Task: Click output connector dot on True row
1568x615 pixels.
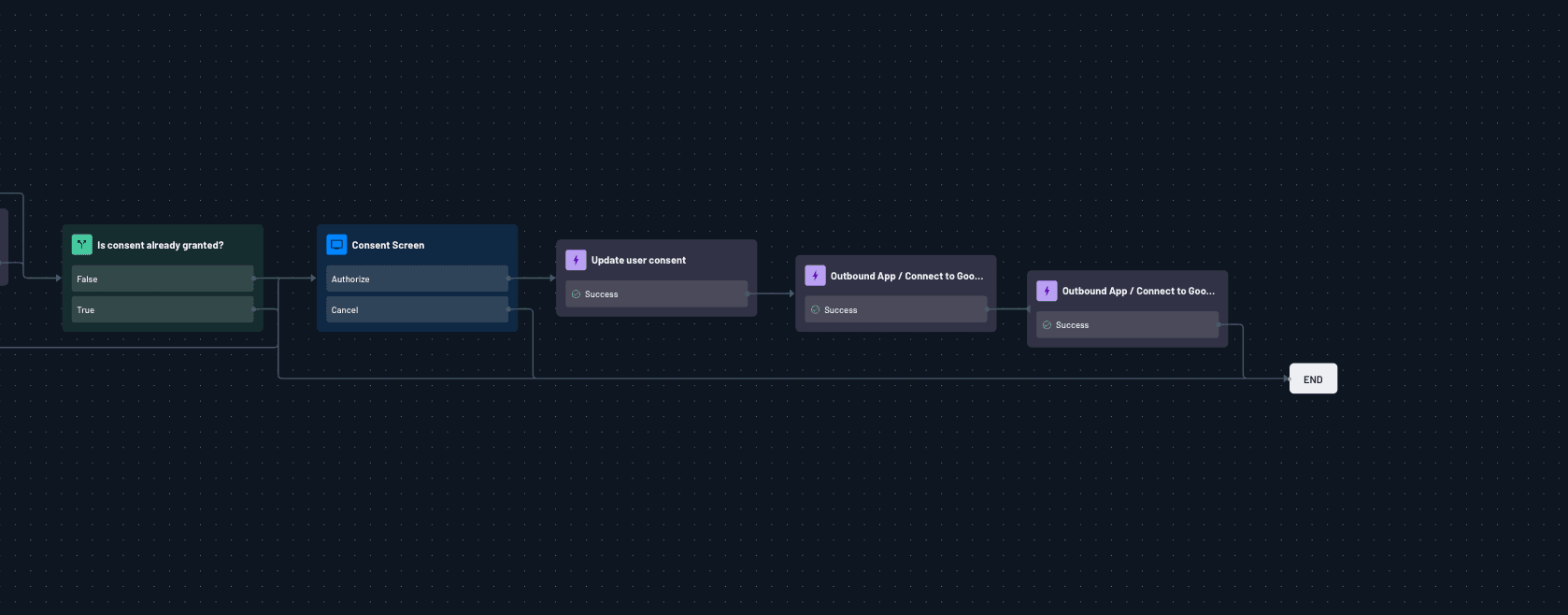Action: click(254, 309)
